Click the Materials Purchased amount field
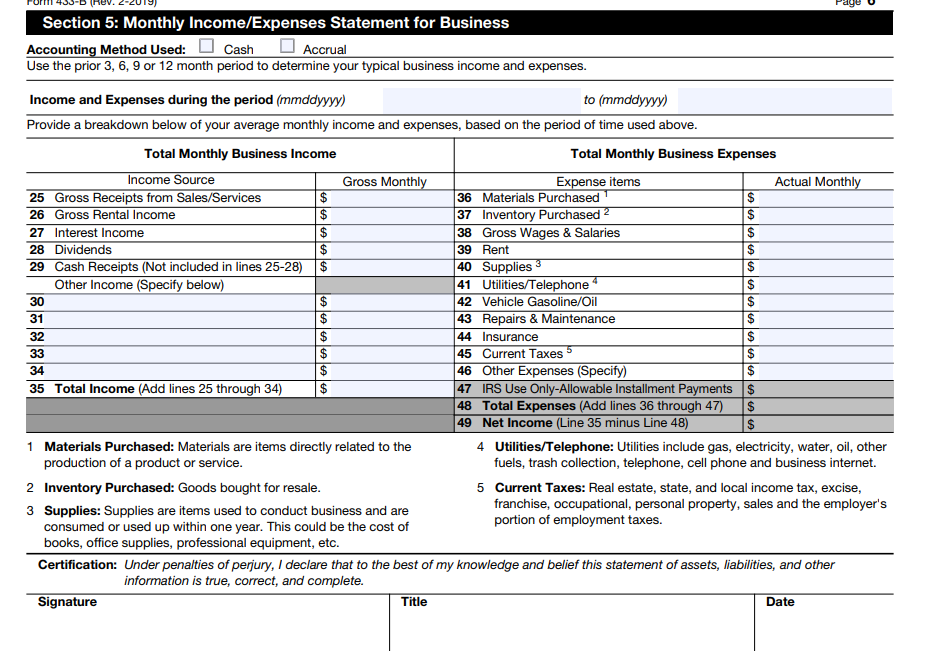The height and width of the screenshot is (651, 933). tap(824, 198)
